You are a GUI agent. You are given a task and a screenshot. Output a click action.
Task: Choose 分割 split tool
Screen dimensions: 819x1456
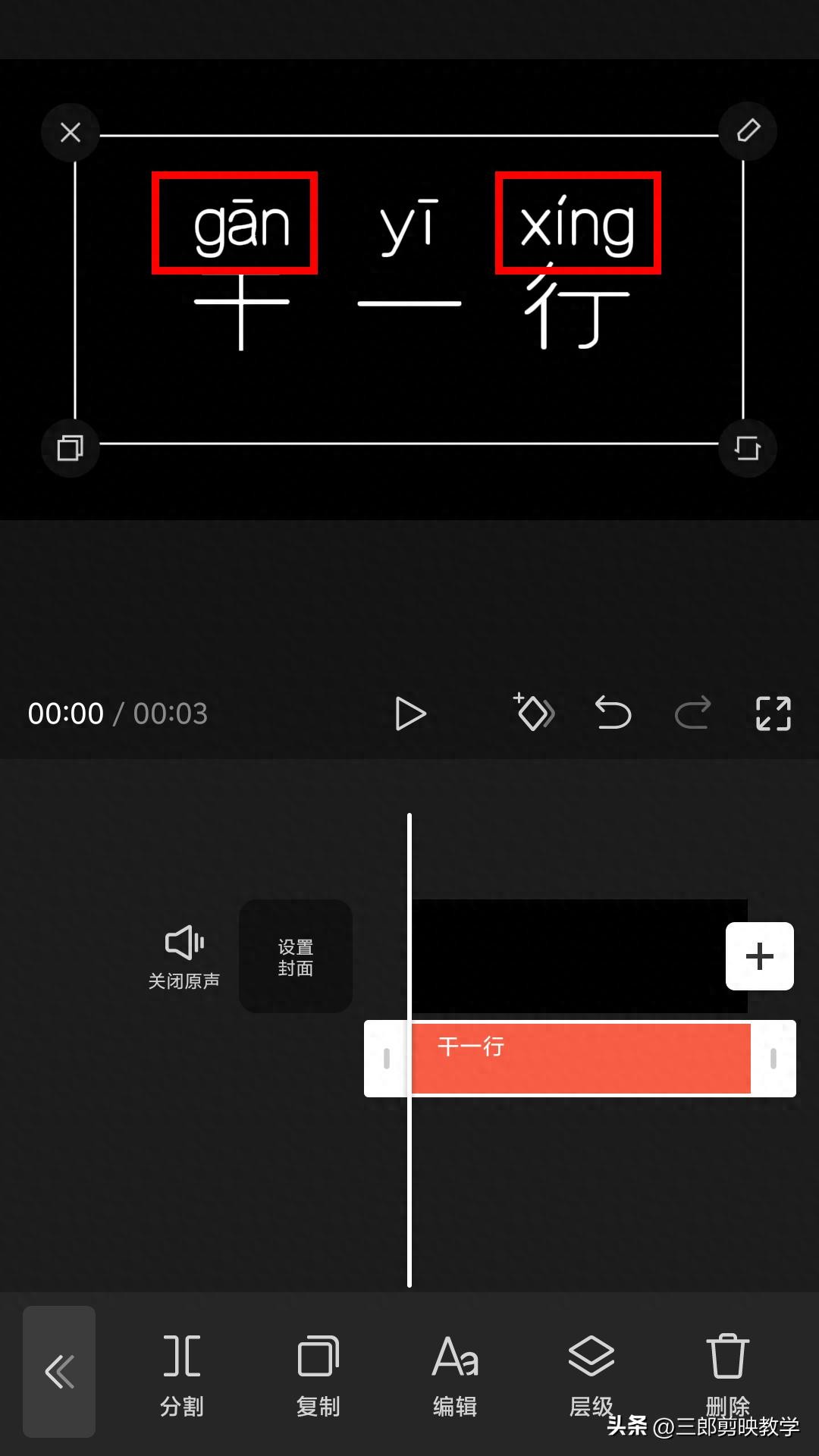tap(182, 1376)
